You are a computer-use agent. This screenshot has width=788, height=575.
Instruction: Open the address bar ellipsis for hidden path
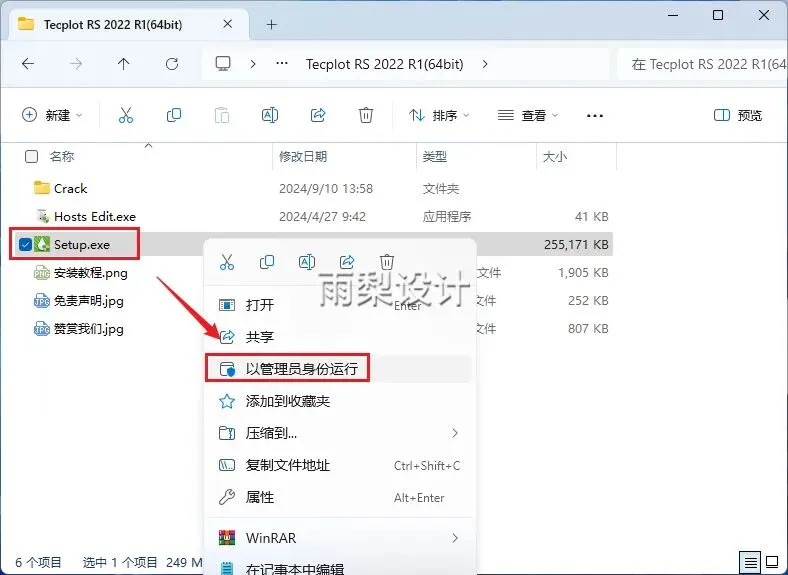click(x=282, y=64)
